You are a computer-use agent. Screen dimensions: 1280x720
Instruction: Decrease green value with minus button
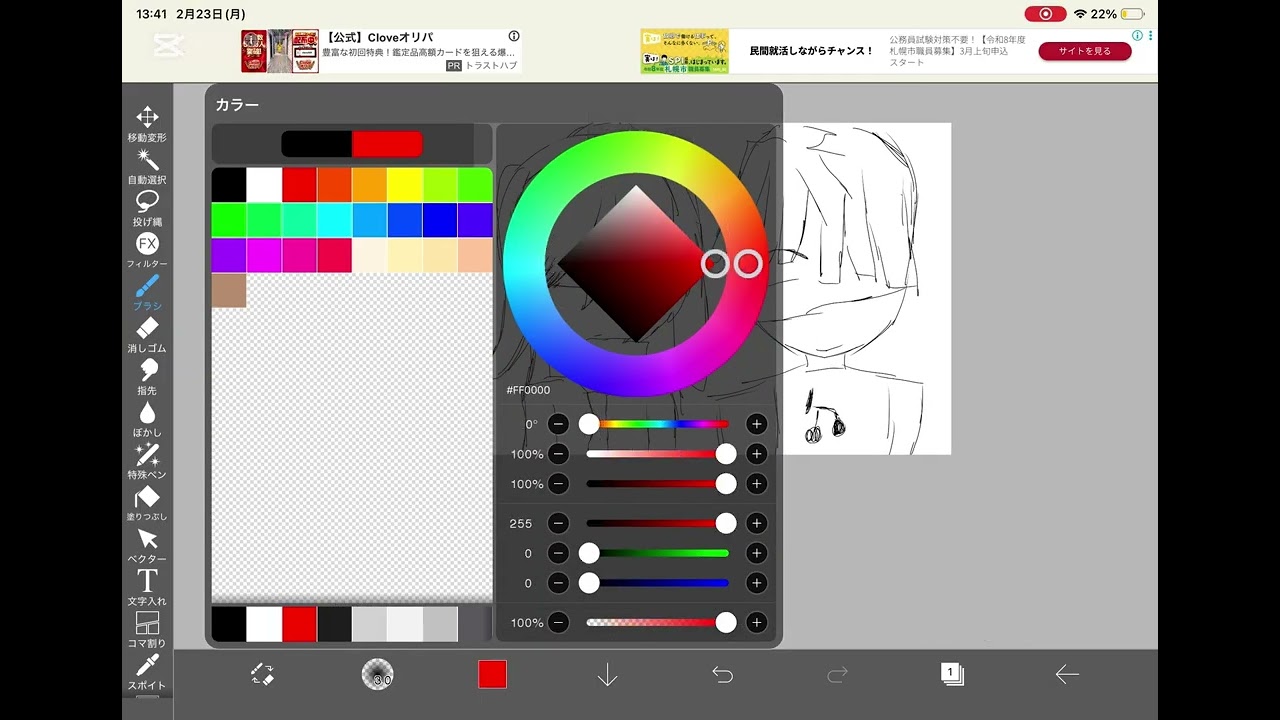click(x=558, y=553)
